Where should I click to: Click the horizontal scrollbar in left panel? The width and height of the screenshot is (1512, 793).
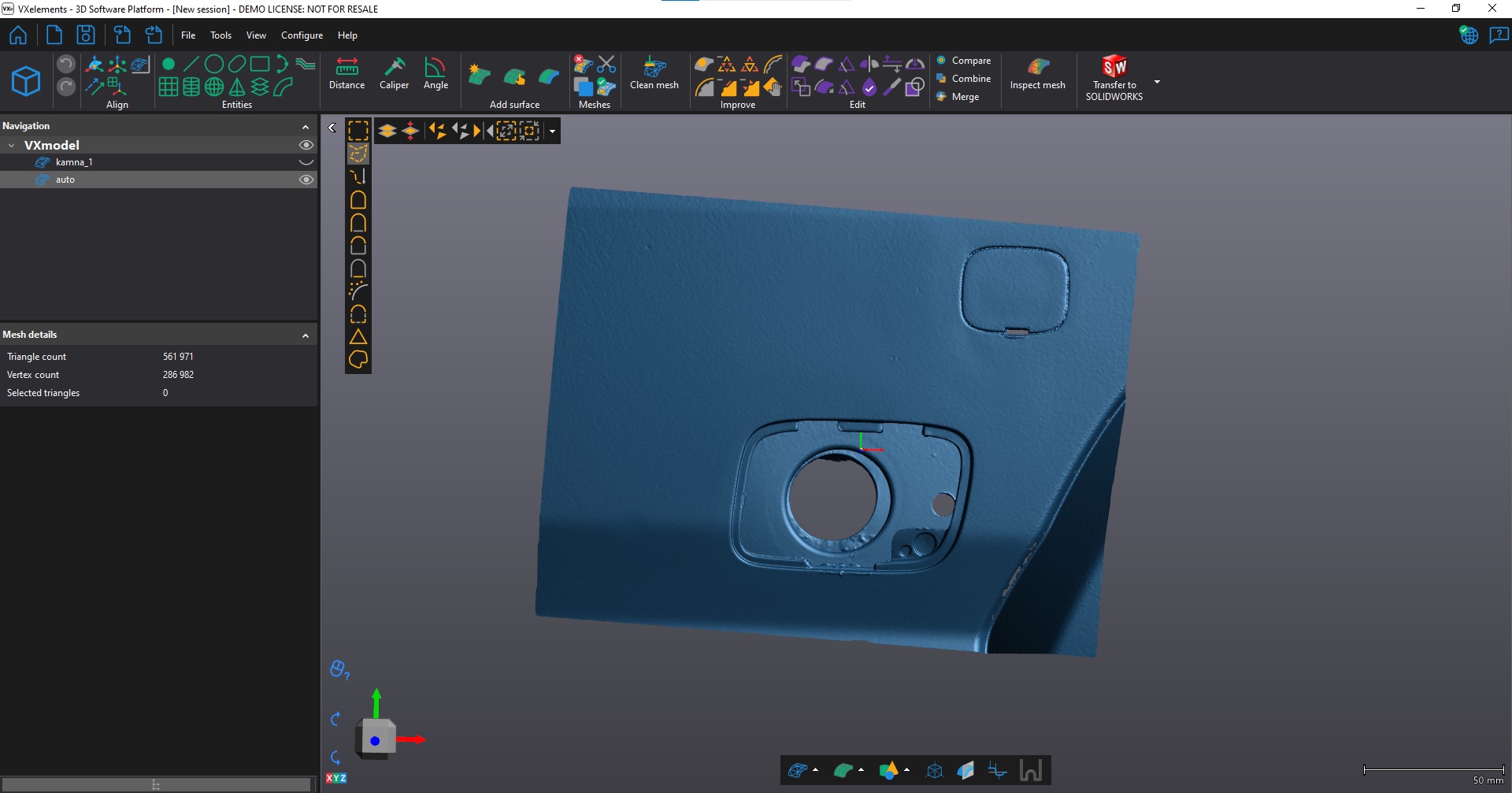(156, 784)
